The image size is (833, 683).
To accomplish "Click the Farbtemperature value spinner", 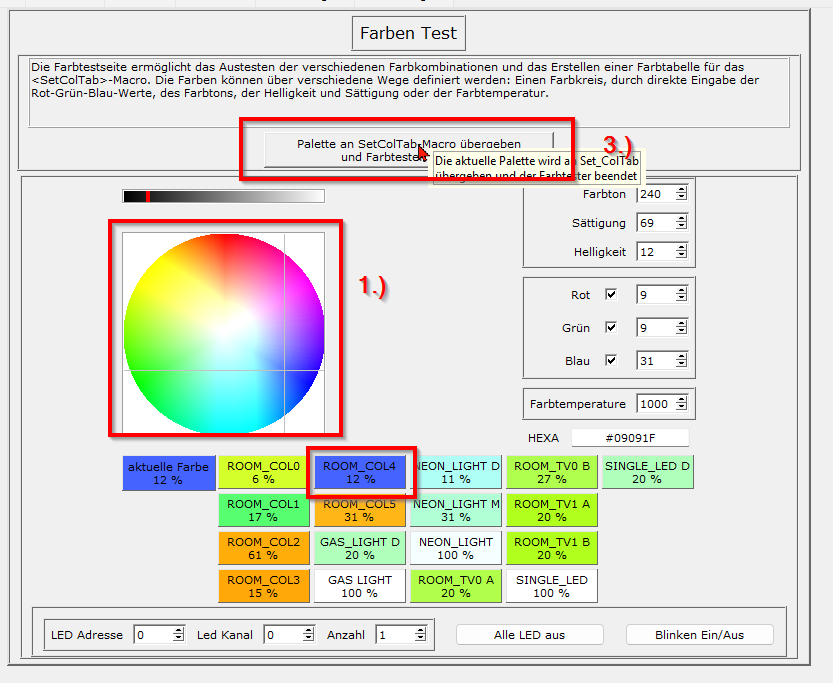I will pos(655,404).
